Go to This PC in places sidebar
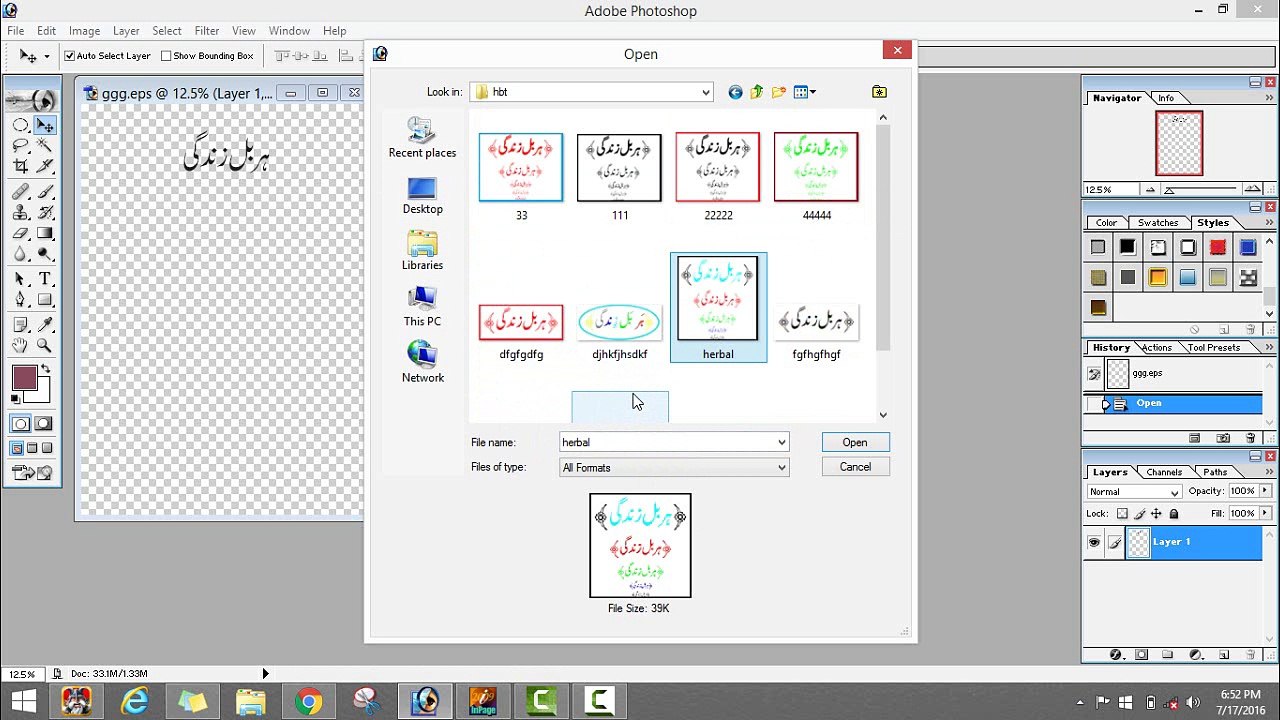 pos(422,308)
